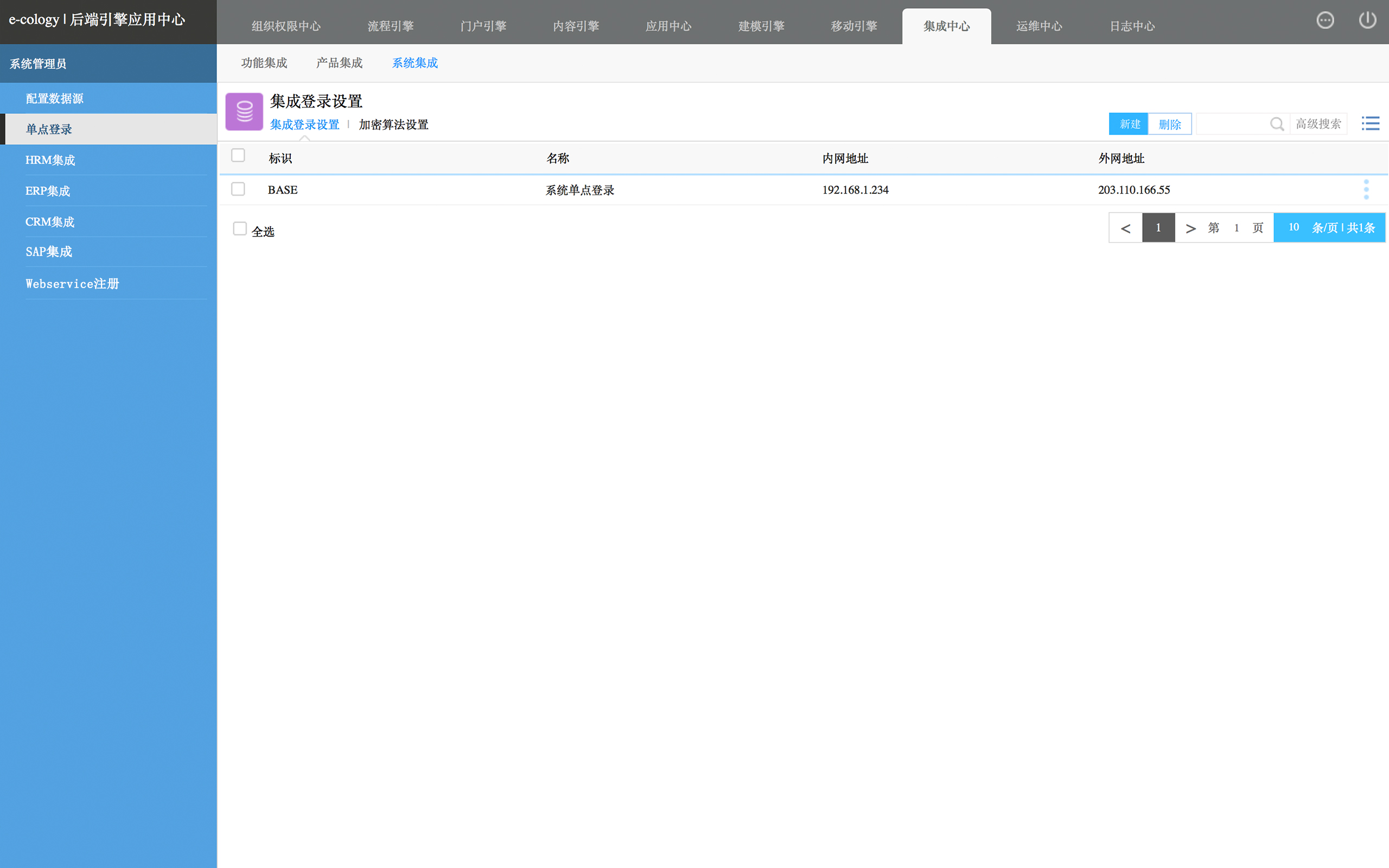Expand the 高级搜索 advanced search panel
Screen dimensions: 1389x868
pyautogui.click(x=1318, y=124)
